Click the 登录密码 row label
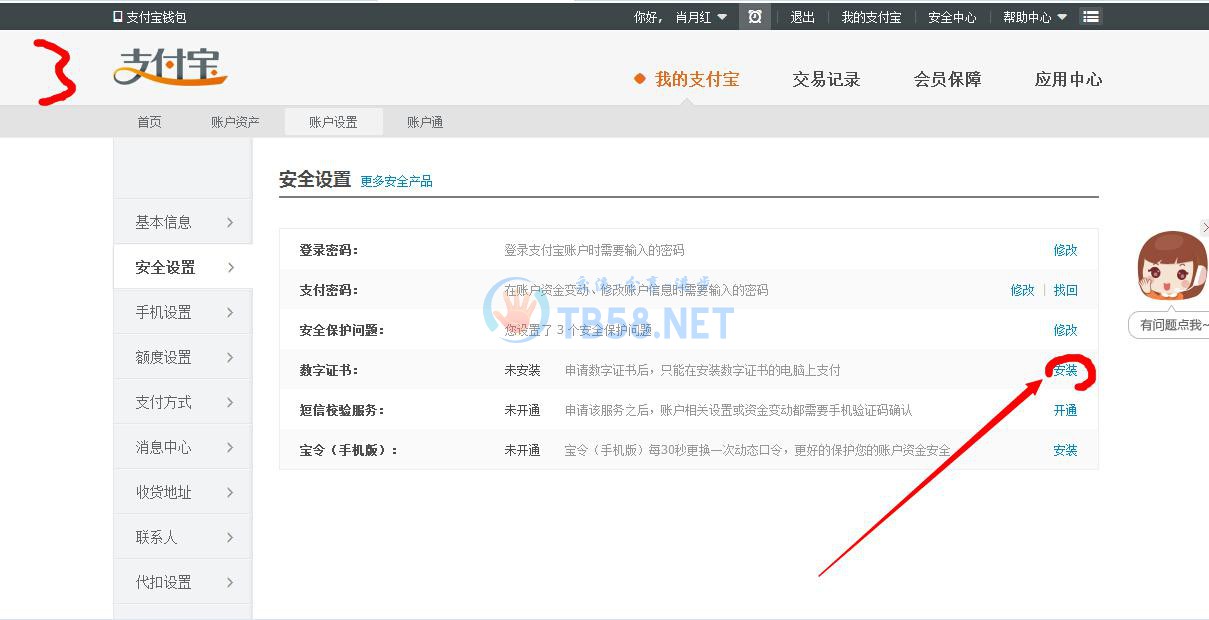Viewport: 1209px width, 620px height. click(x=328, y=250)
